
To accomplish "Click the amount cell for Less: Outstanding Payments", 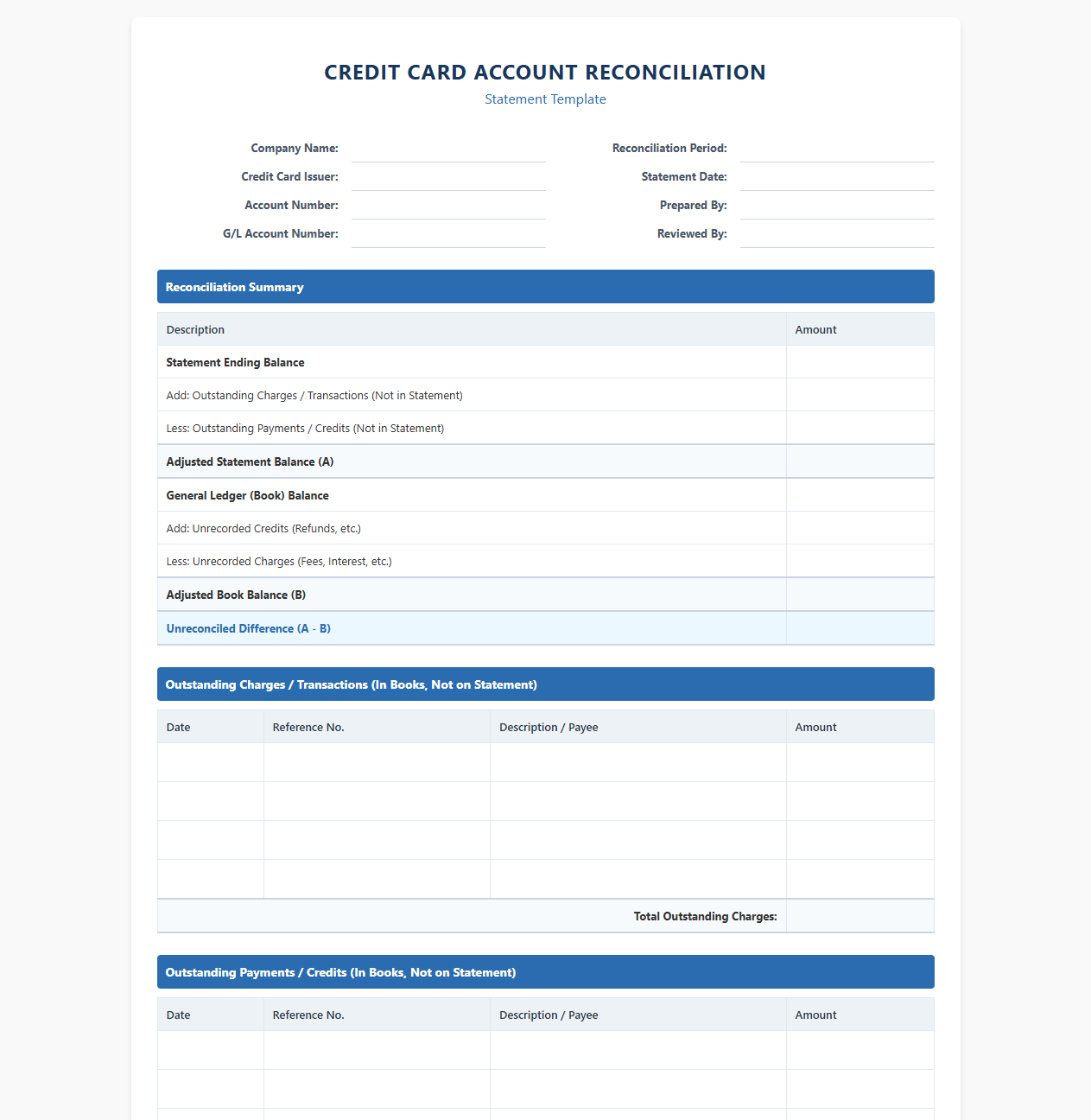I will click(x=860, y=428).
